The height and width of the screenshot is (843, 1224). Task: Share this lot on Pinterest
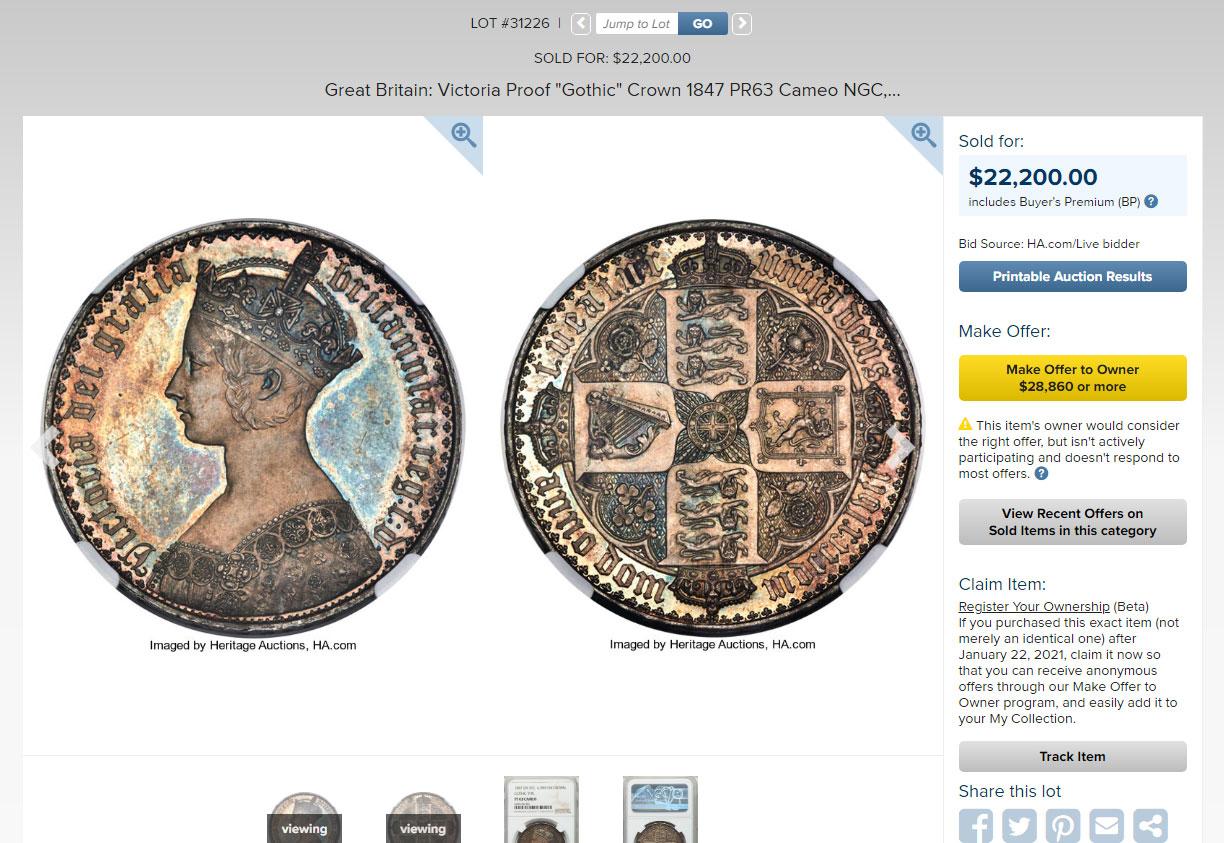[1063, 826]
